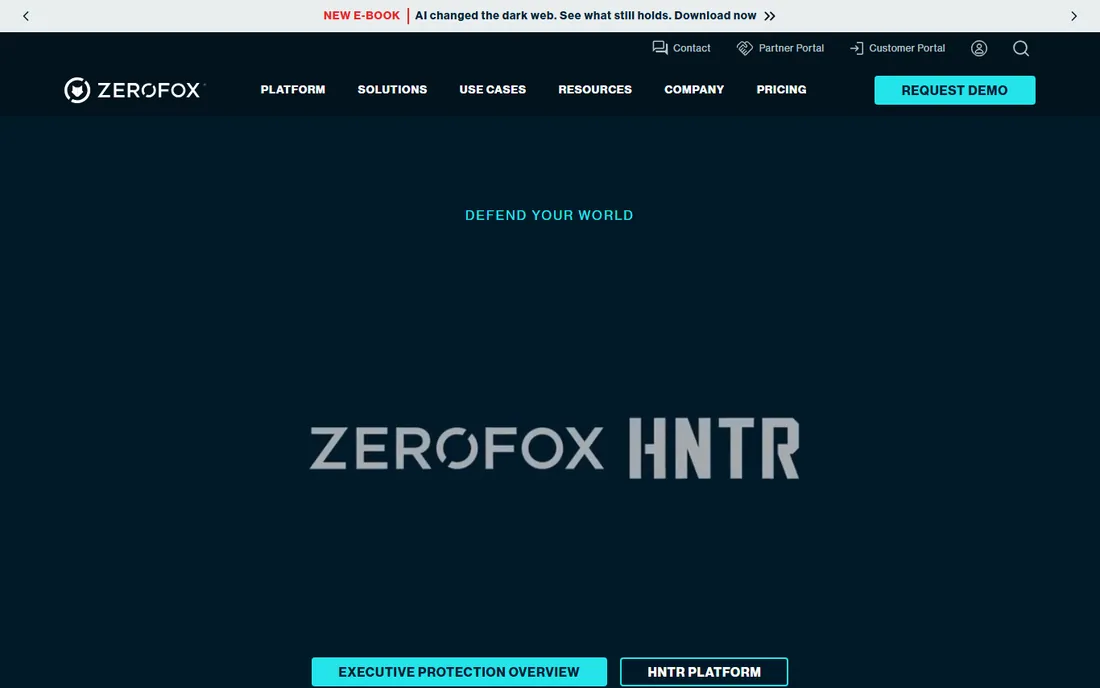Click the ZeroFox logo in header
The height and width of the screenshot is (688, 1100).
click(x=134, y=90)
